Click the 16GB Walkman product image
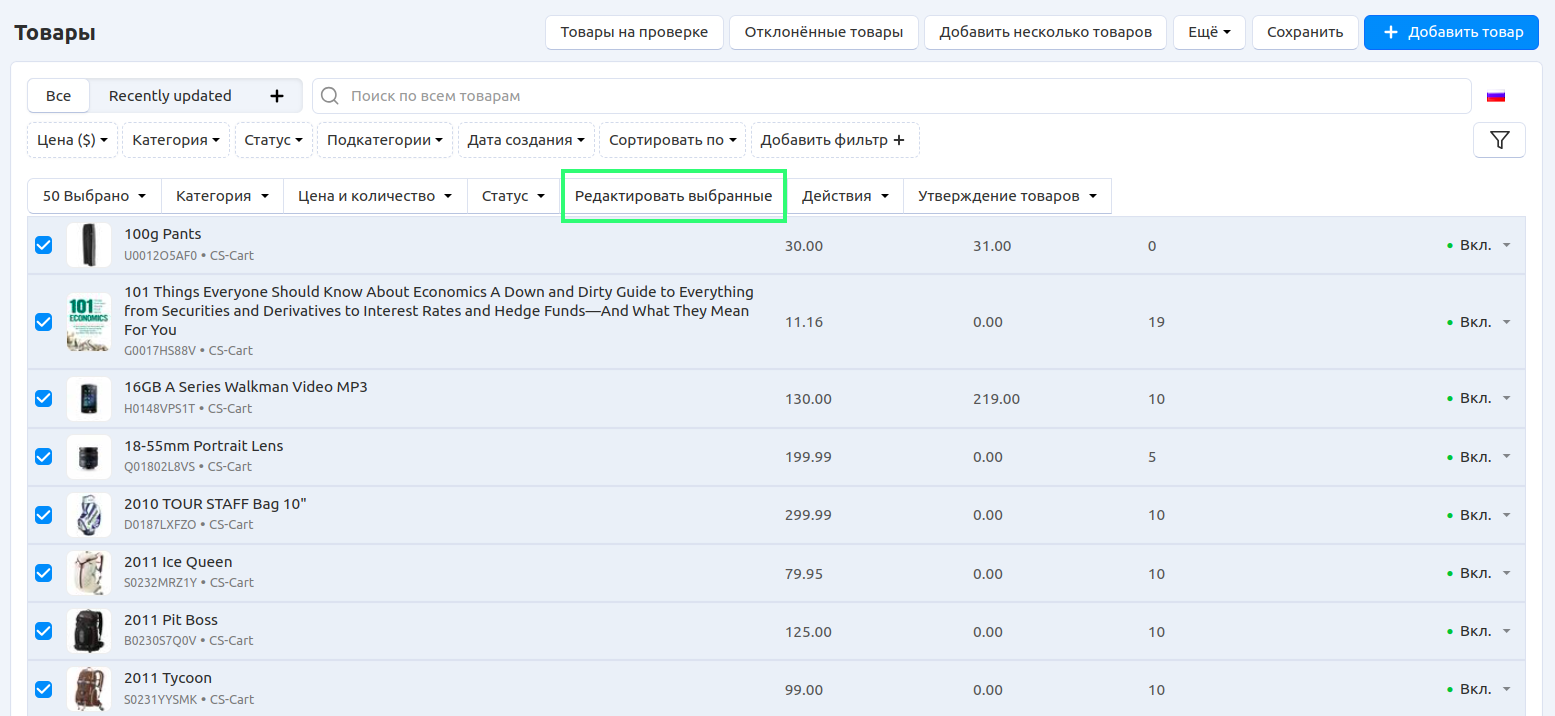Viewport: 1555px width, 716px height. point(89,399)
